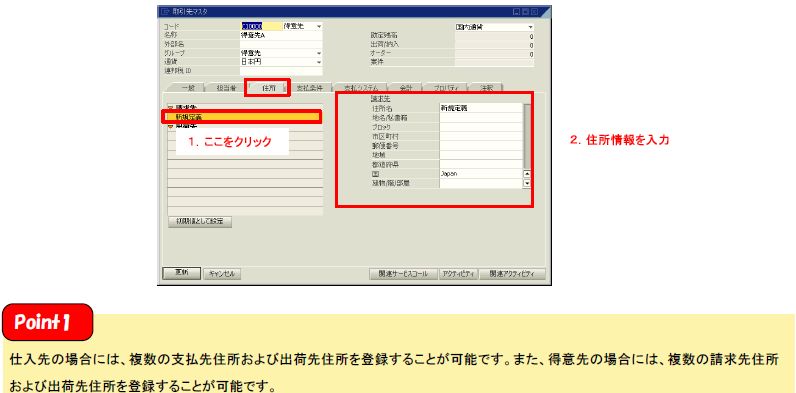Screen dimensions: 796x393
Task: Switch to the プロパティ tab
Action: coord(446,88)
